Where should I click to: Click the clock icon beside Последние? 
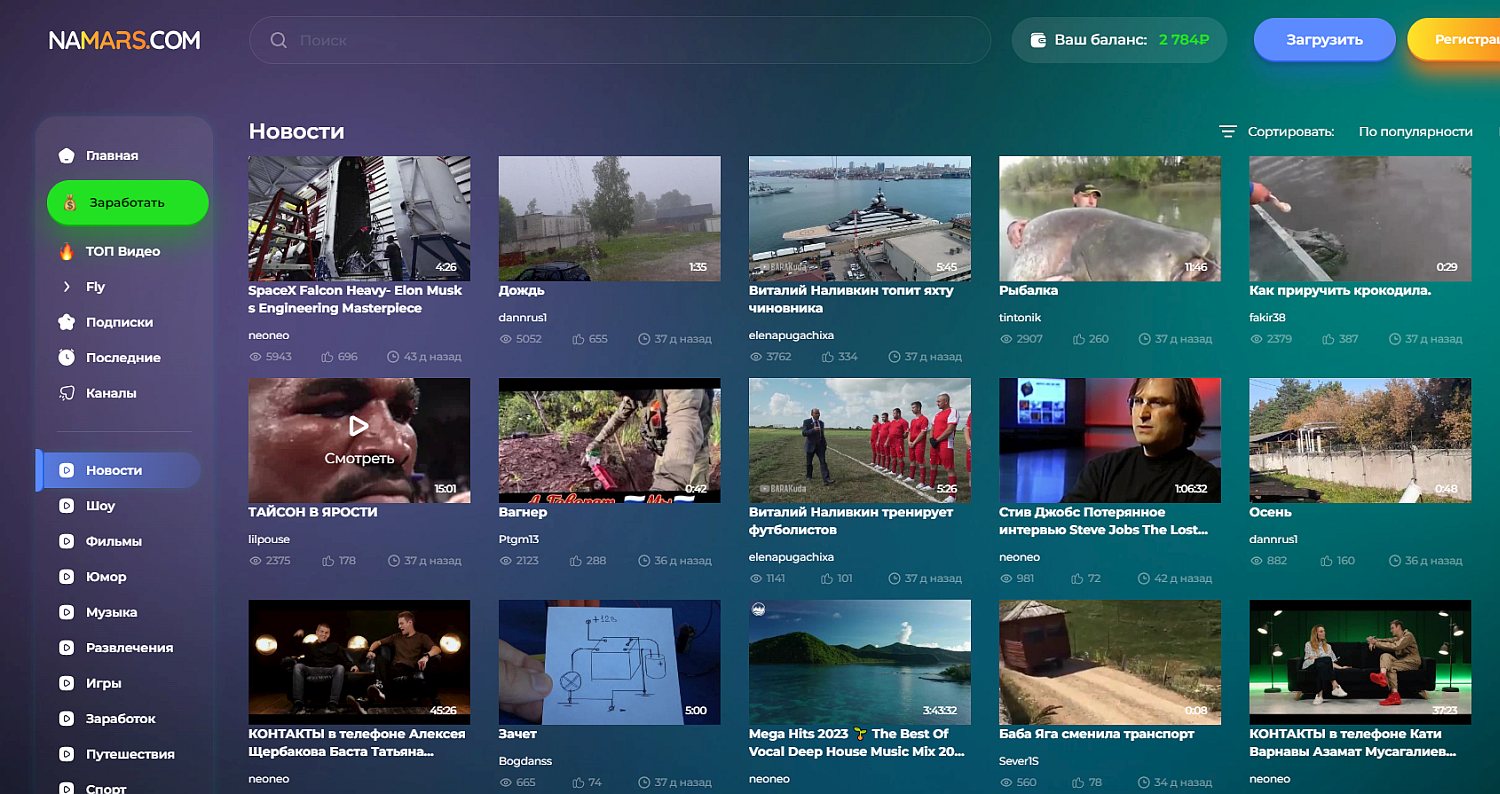(67, 358)
